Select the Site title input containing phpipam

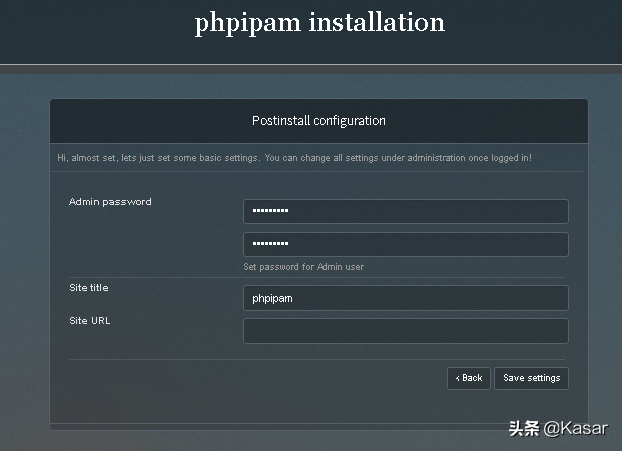click(x=405, y=298)
